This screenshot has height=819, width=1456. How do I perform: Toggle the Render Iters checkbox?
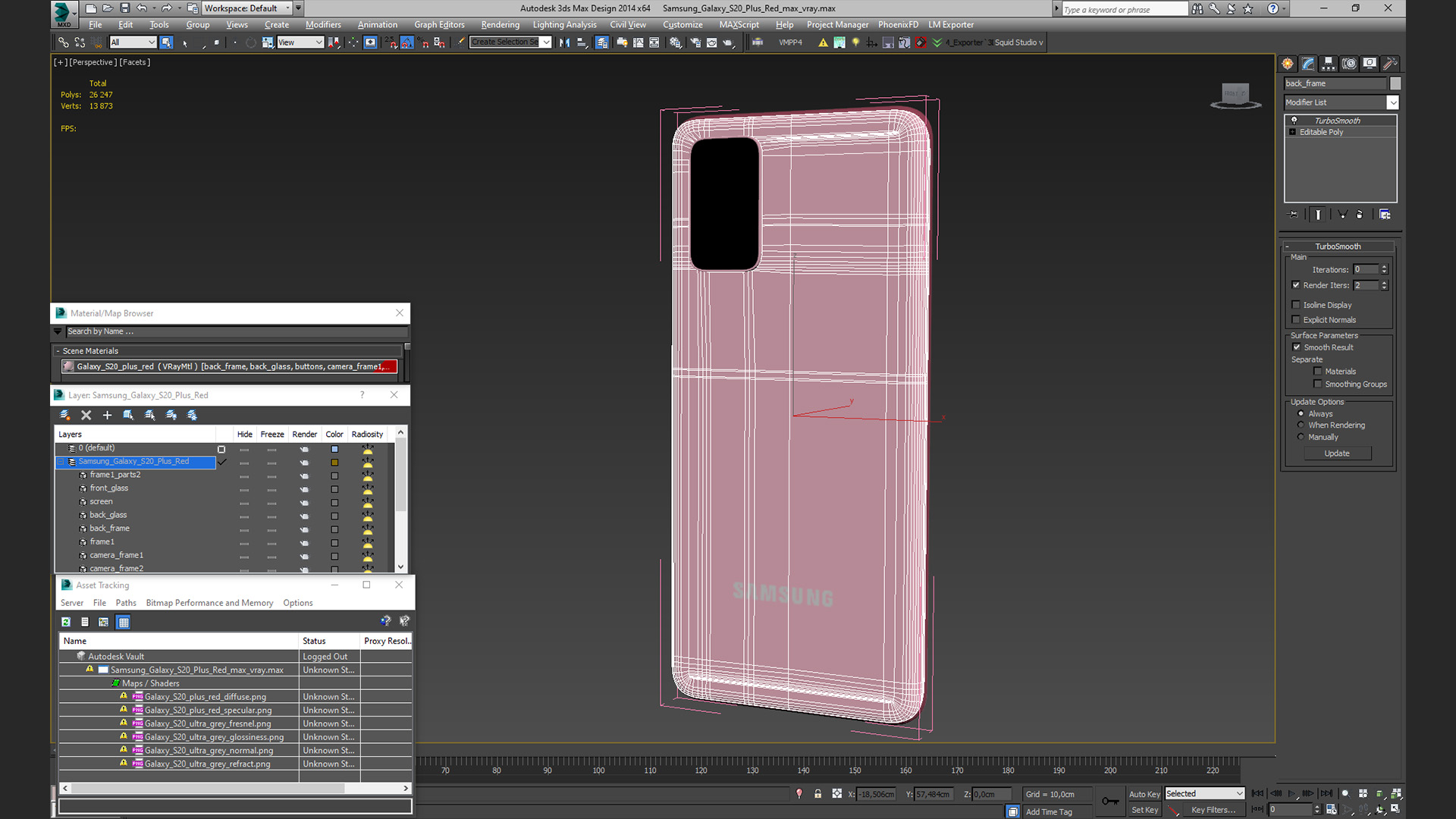tap(1296, 285)
